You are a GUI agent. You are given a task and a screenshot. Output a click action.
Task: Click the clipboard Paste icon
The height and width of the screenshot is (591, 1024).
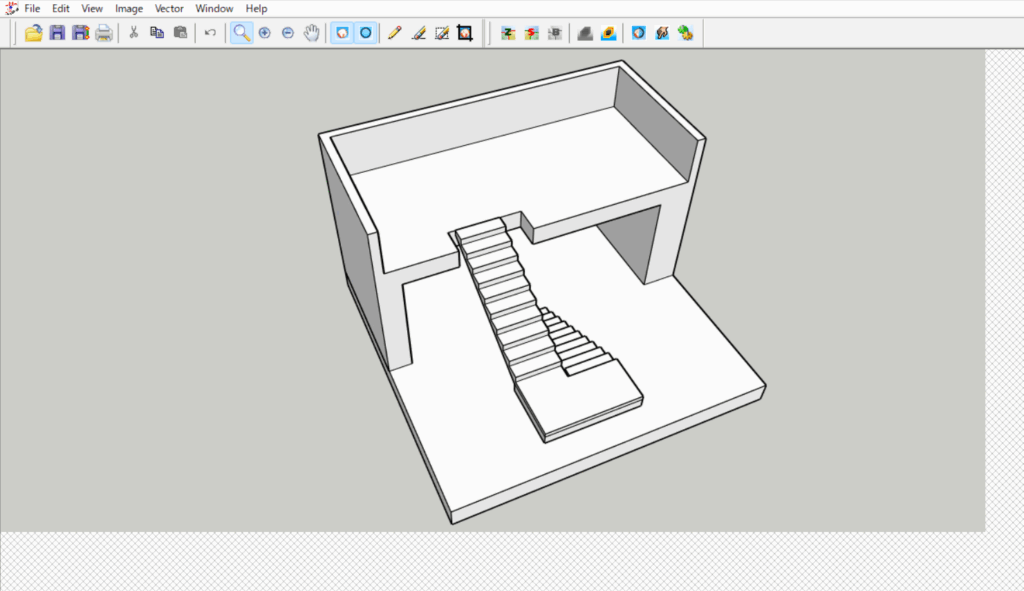(180, 33)
